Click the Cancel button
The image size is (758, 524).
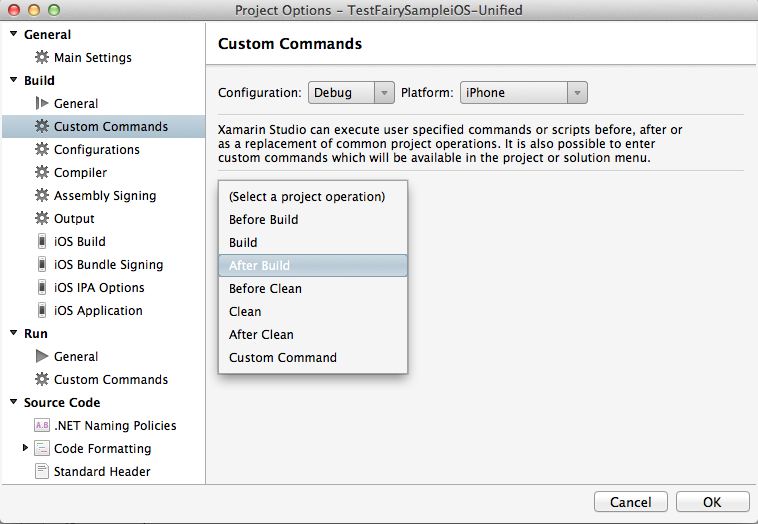(630, 502)
